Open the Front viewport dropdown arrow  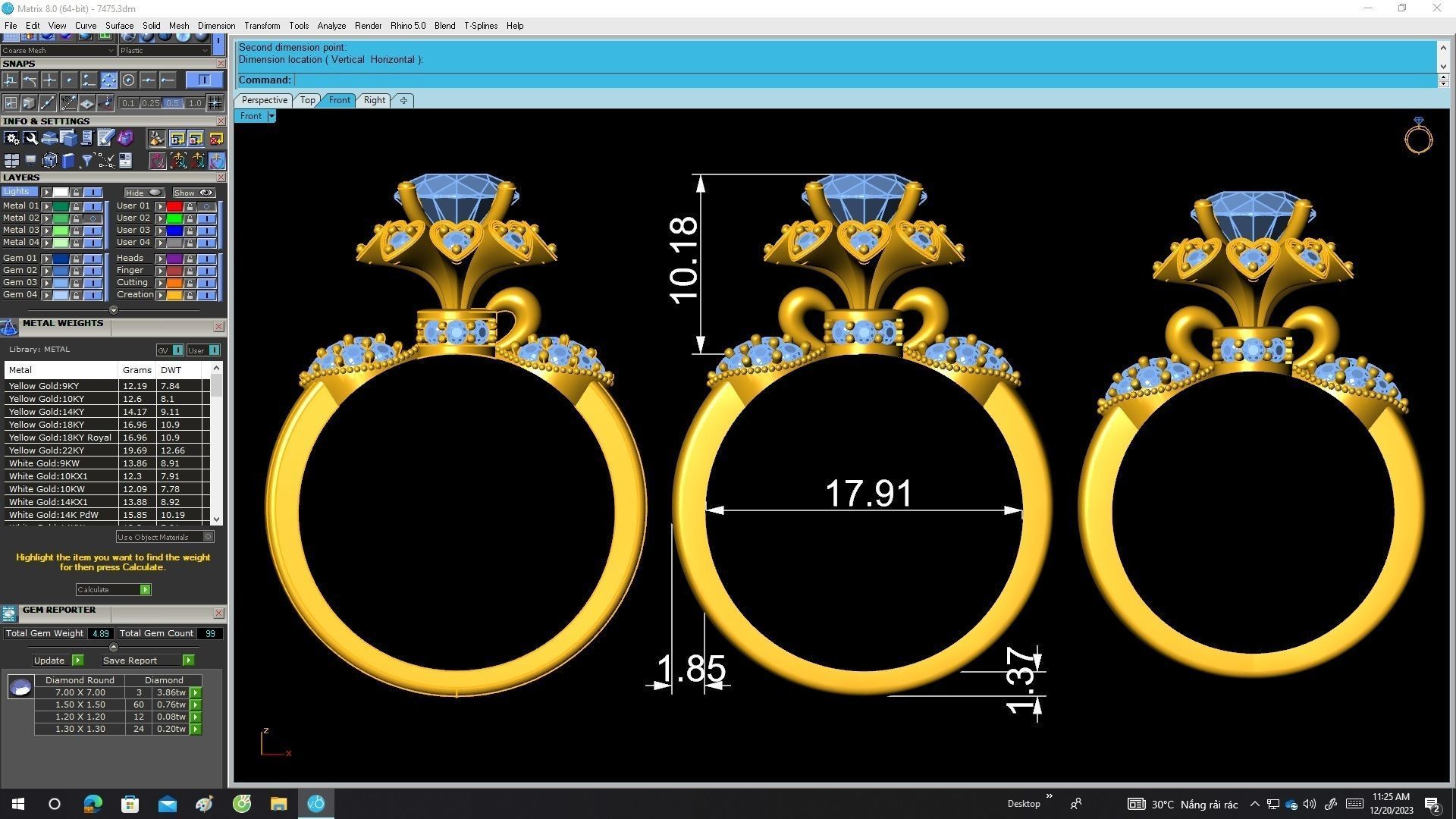click(x=271, y=116)
